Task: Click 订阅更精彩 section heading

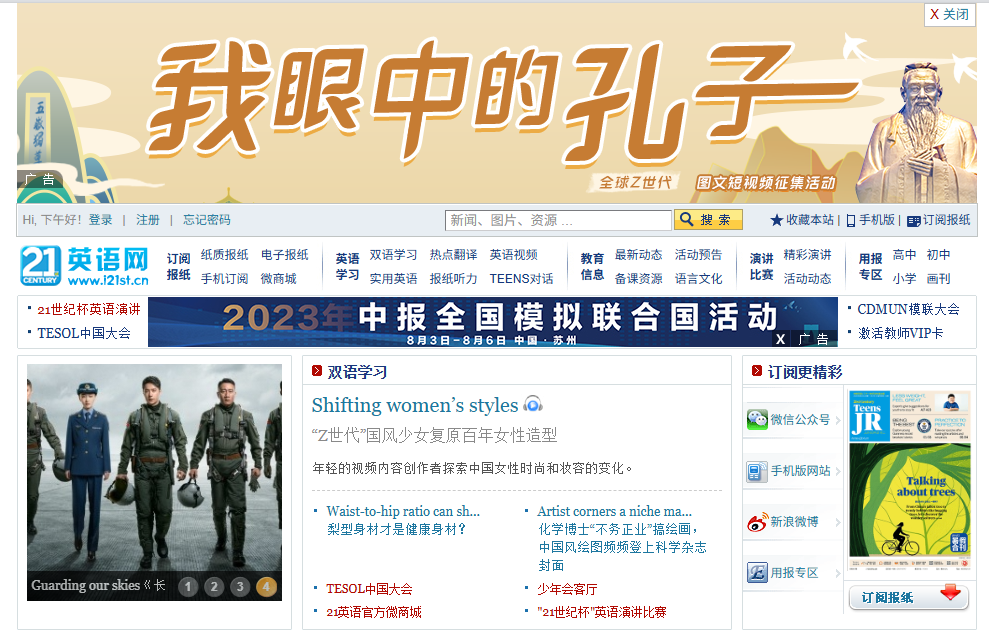Action: pyautogui.click(x=805, y=372)
